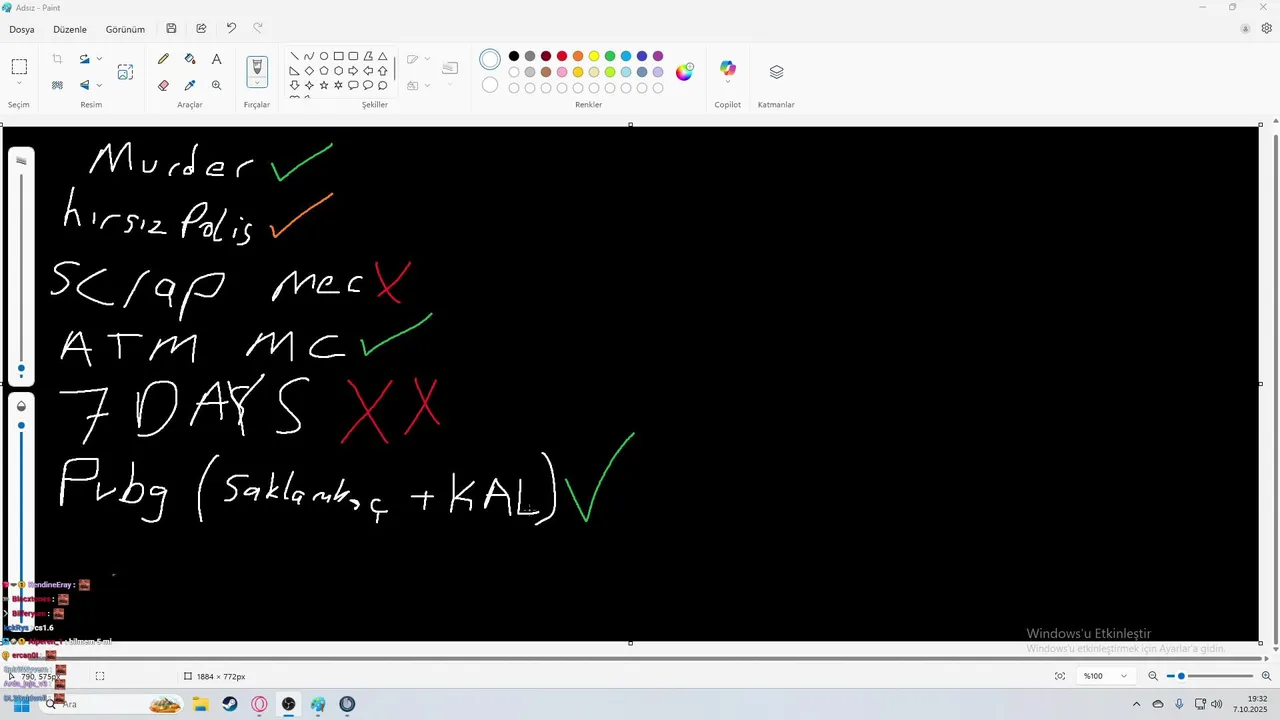Click the background removal icon

[x=57, y=85]
